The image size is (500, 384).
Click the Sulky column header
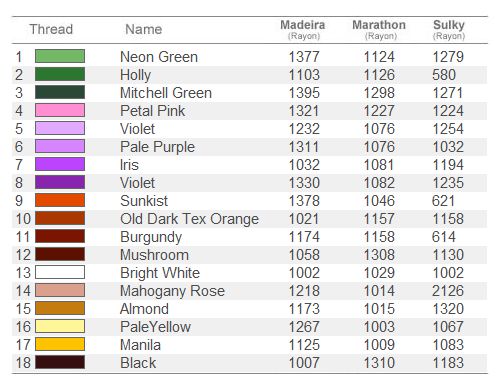click(x=449, y=29)
